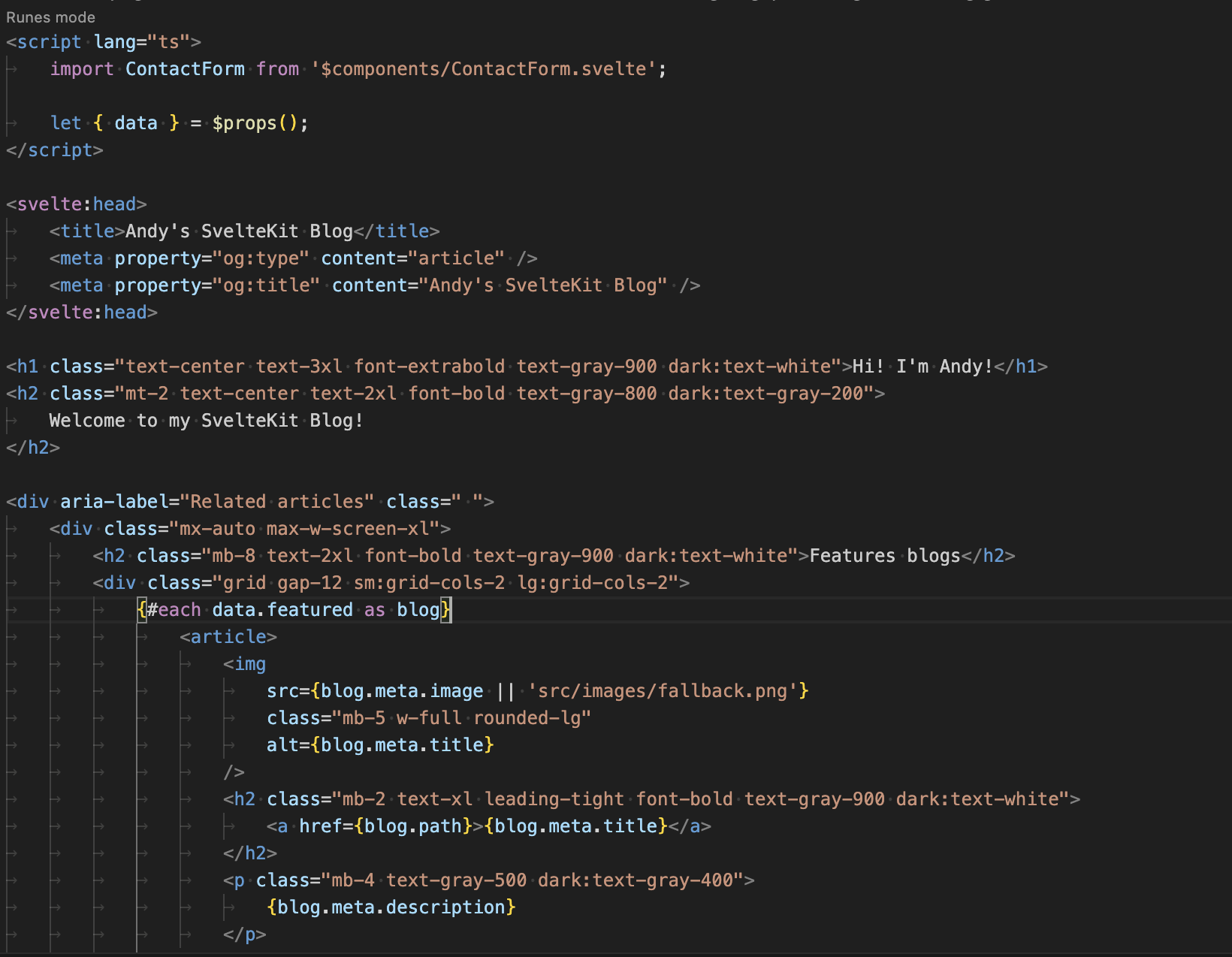The height and width of the screenshot is (957, 1232).
Task: Click the 'Features blogs' heading text
Action: pos(885,556)
